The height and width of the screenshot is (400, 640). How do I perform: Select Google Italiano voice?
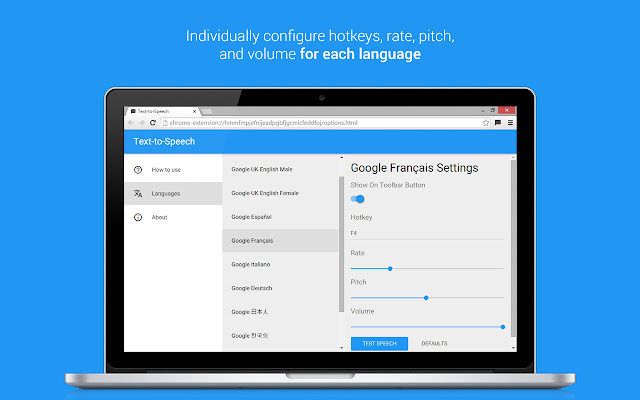(280, 264)
